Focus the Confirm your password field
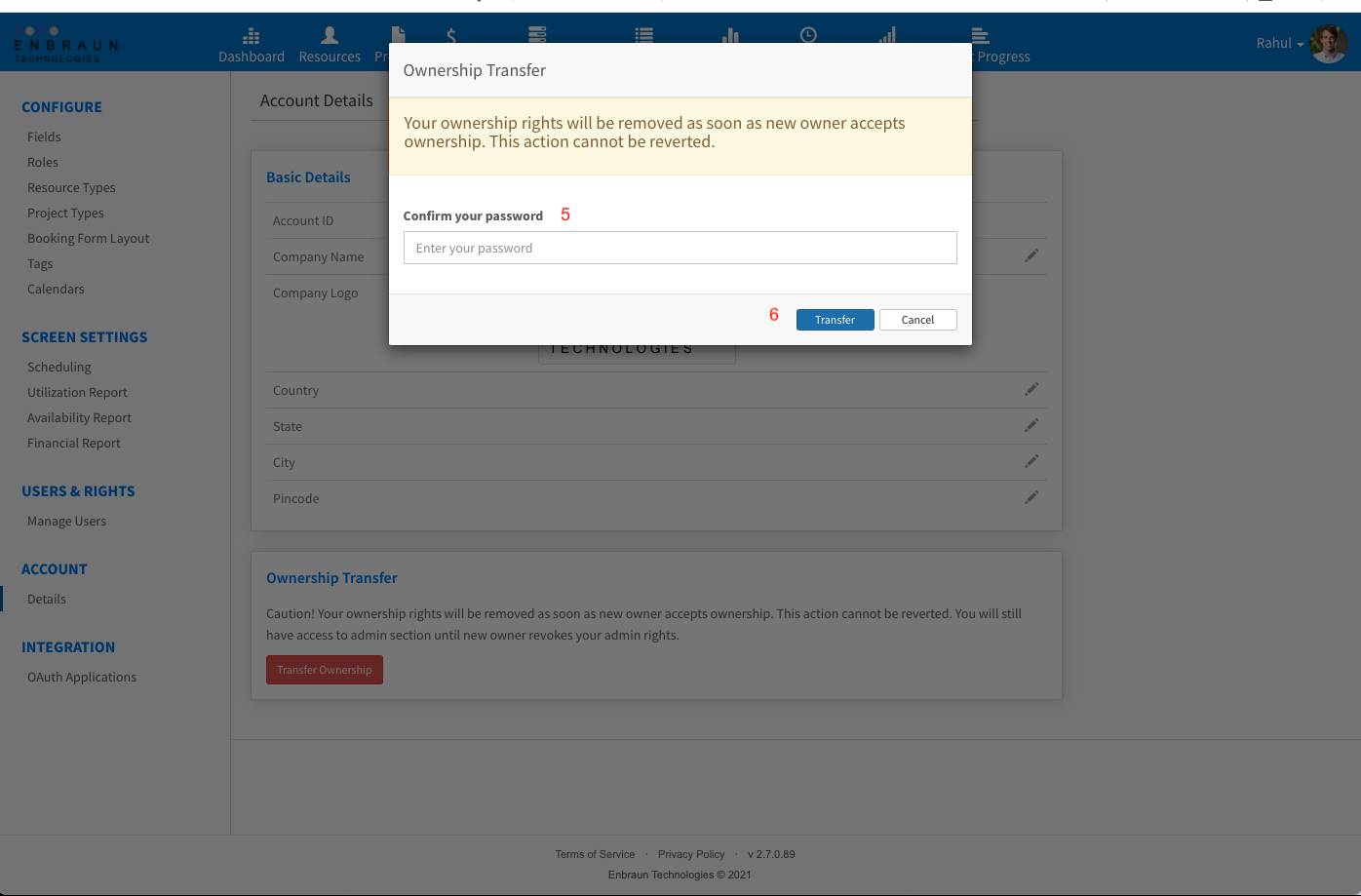Screen dimensions: 1361x896 click(680, 248)
